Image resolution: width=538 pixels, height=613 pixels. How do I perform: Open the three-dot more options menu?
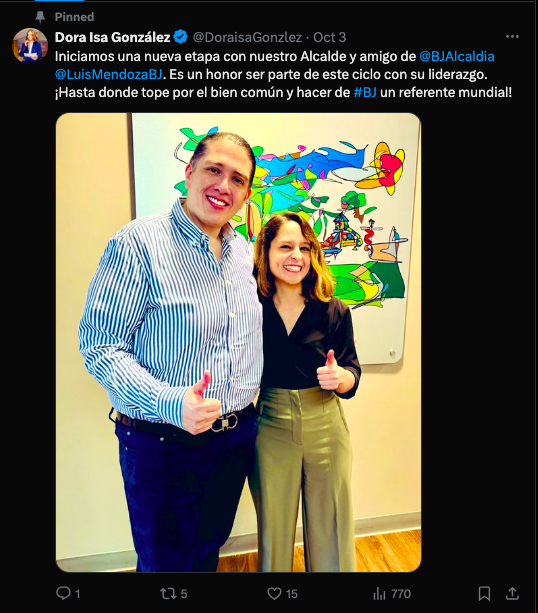[x=512, y=37]
